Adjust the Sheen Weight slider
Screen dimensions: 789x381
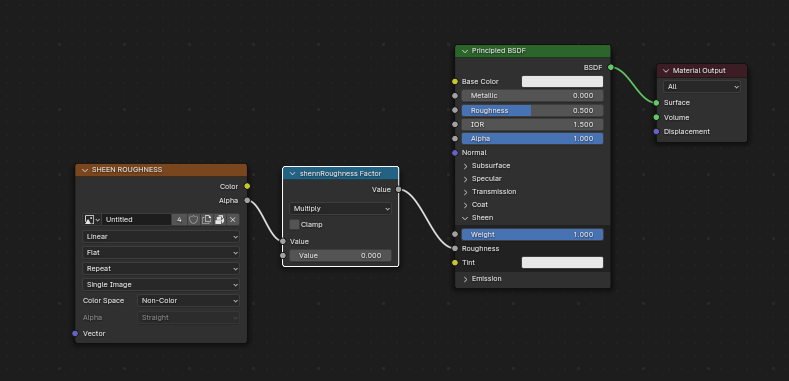click(x=532, y=235)
